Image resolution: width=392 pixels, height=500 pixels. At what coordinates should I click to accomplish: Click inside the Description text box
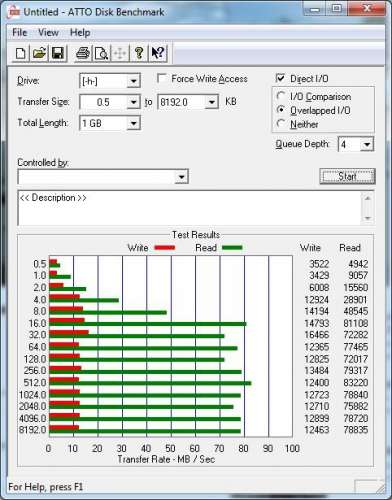[189, 208]
